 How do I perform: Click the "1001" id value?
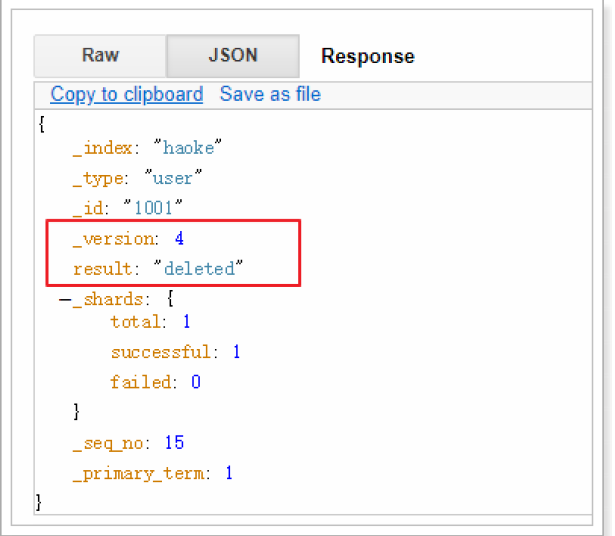pyautogui.click(x=151, y=208)
